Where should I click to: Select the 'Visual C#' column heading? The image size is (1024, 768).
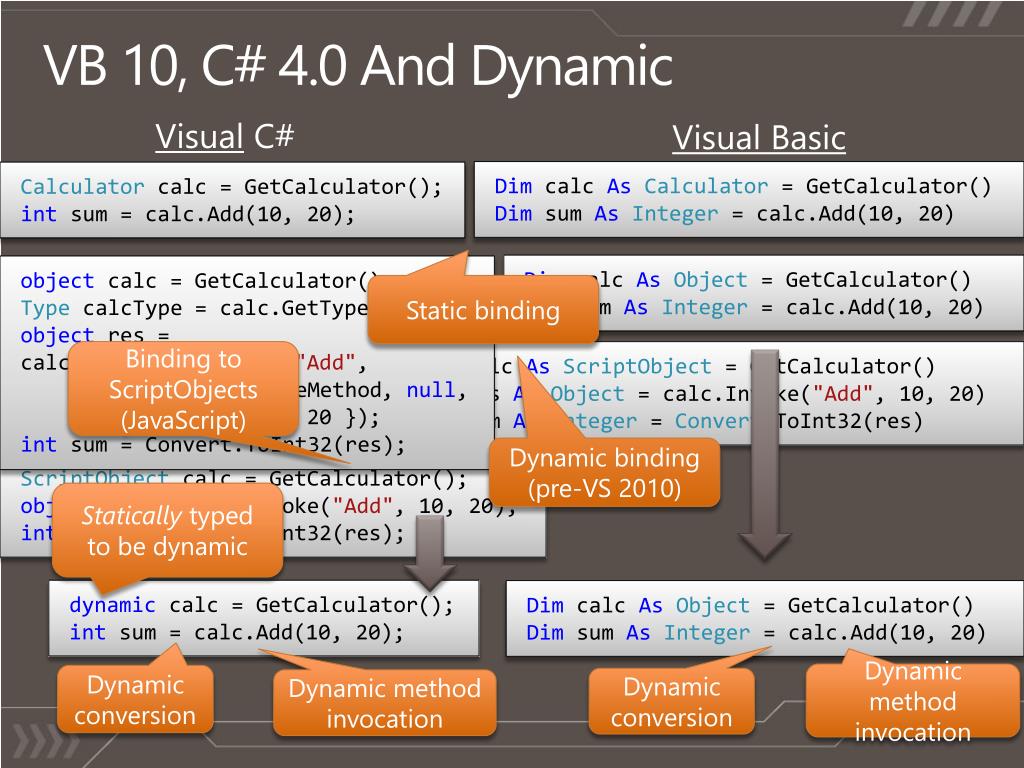pos(225,136)
